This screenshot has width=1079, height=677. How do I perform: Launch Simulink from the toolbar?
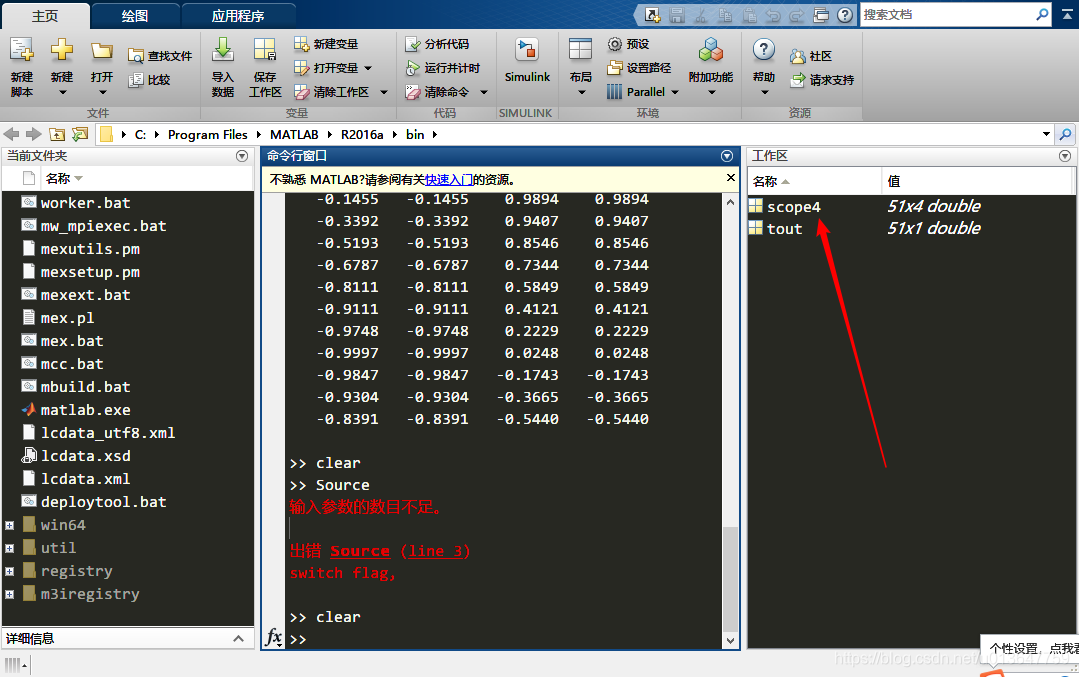click(527, 61)
